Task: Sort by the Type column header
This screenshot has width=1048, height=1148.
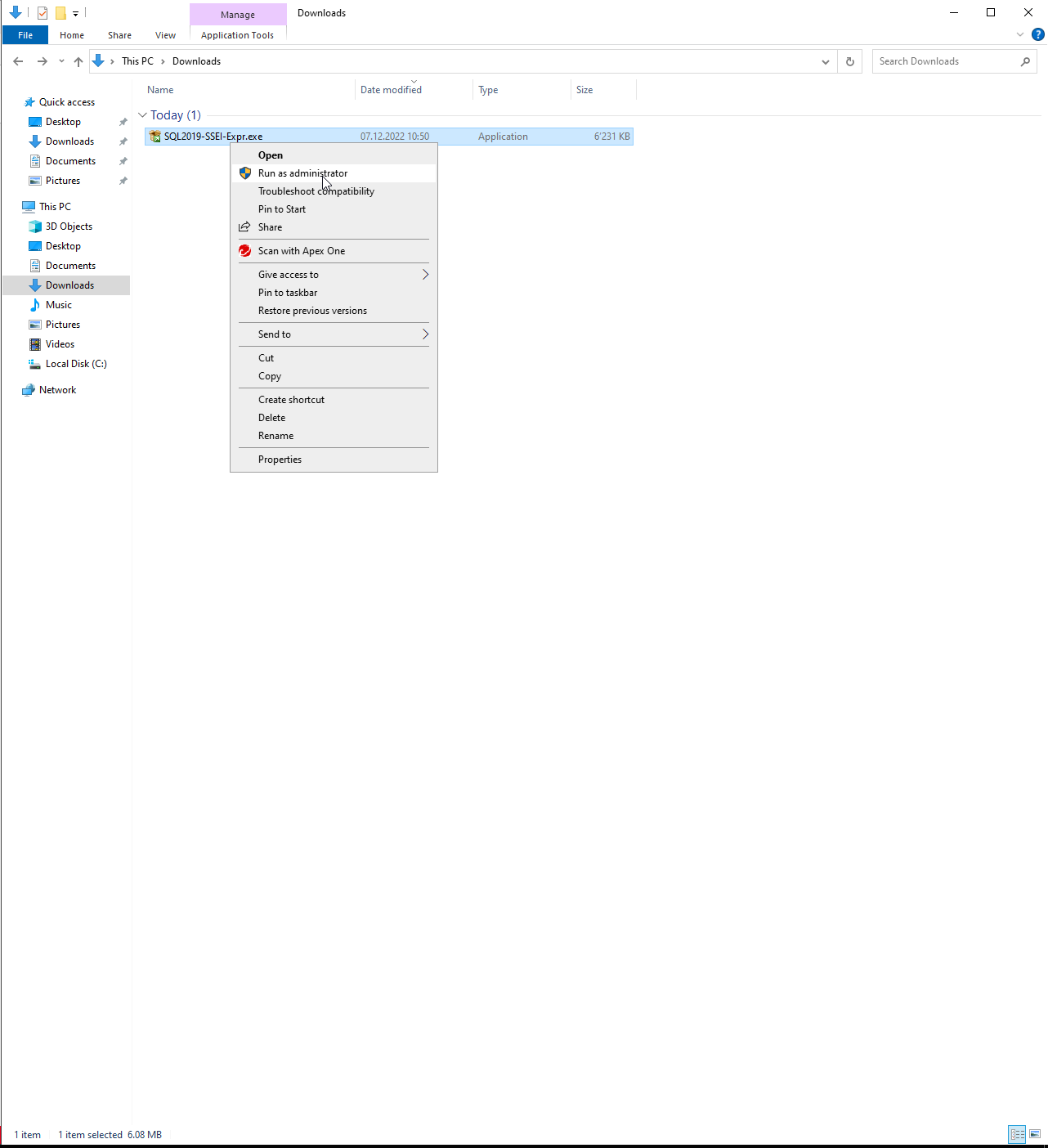Action: 488,90
